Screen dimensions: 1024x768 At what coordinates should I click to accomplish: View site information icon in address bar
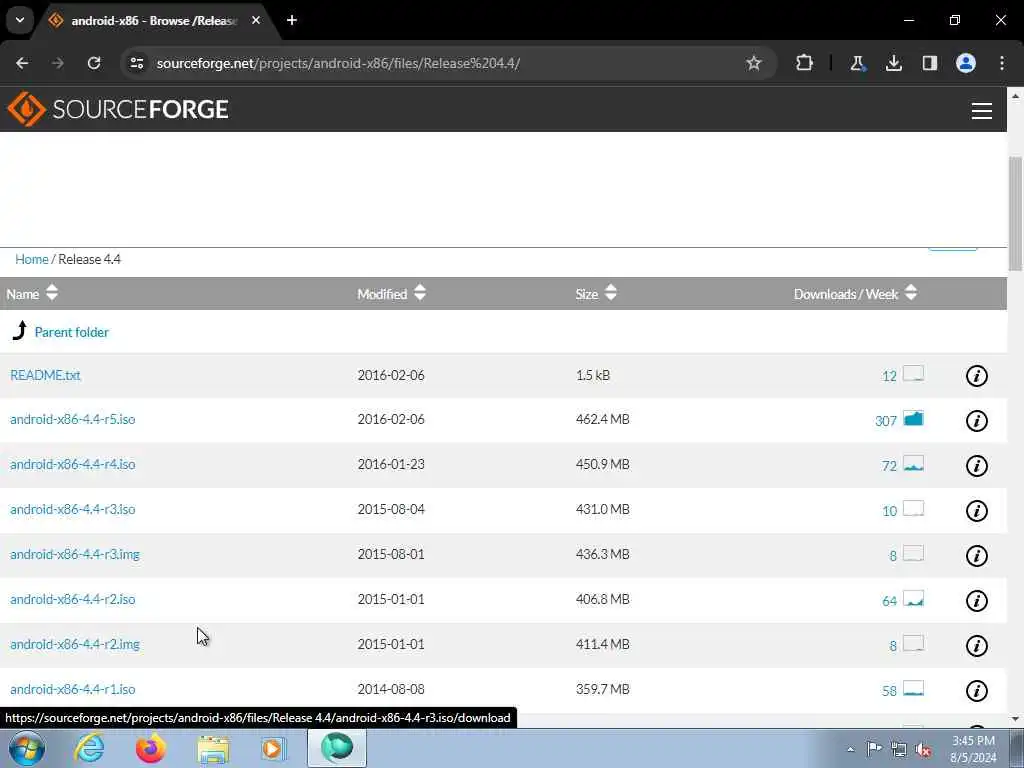click(x=136, y=63)
